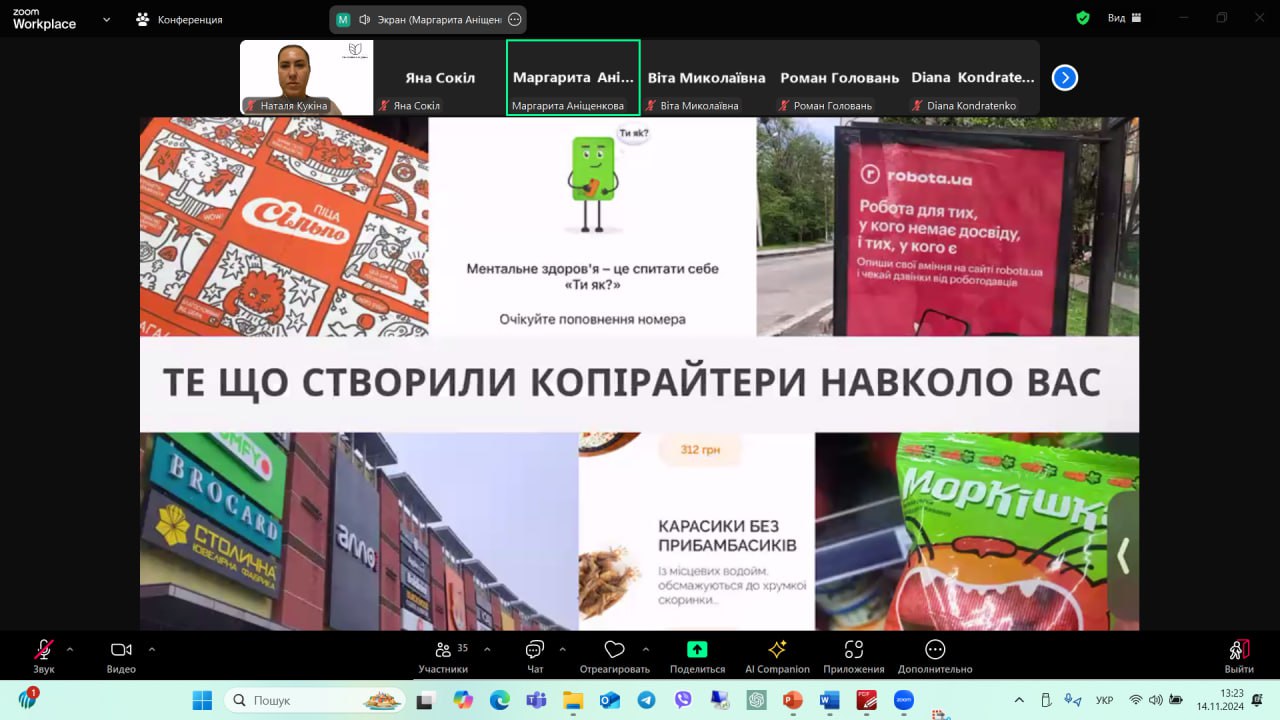The width and height of the screenshot is (1280, 720).
Task: Open Viber from the taskbar
Action: (x=683, y=700)
